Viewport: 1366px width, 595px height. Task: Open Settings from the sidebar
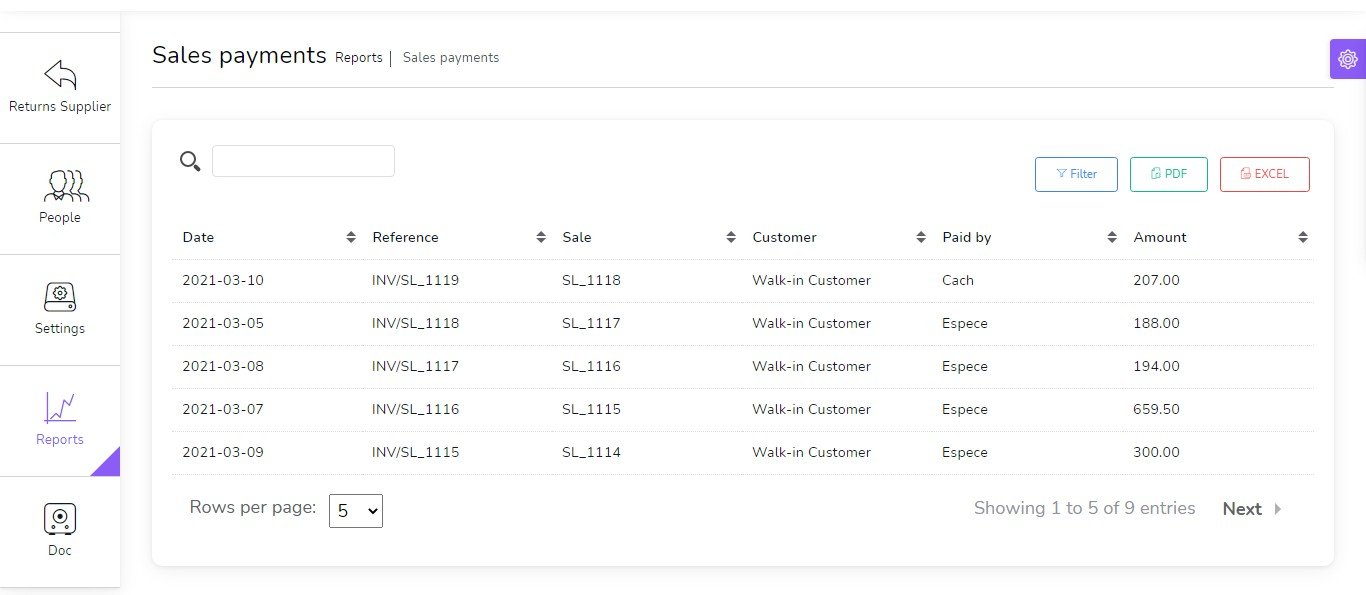click(60, 308)
